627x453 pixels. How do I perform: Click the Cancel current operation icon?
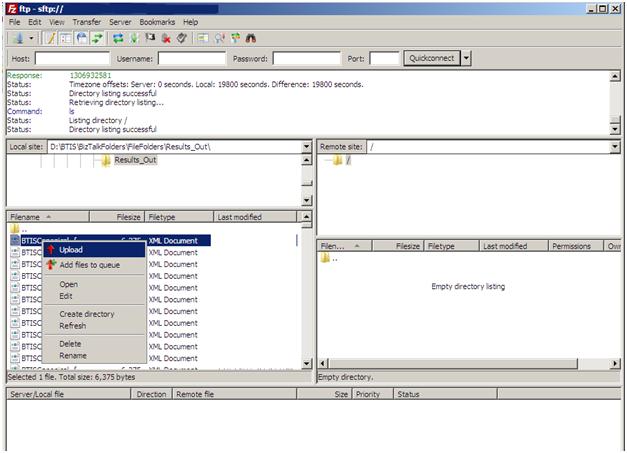point(150,38)
